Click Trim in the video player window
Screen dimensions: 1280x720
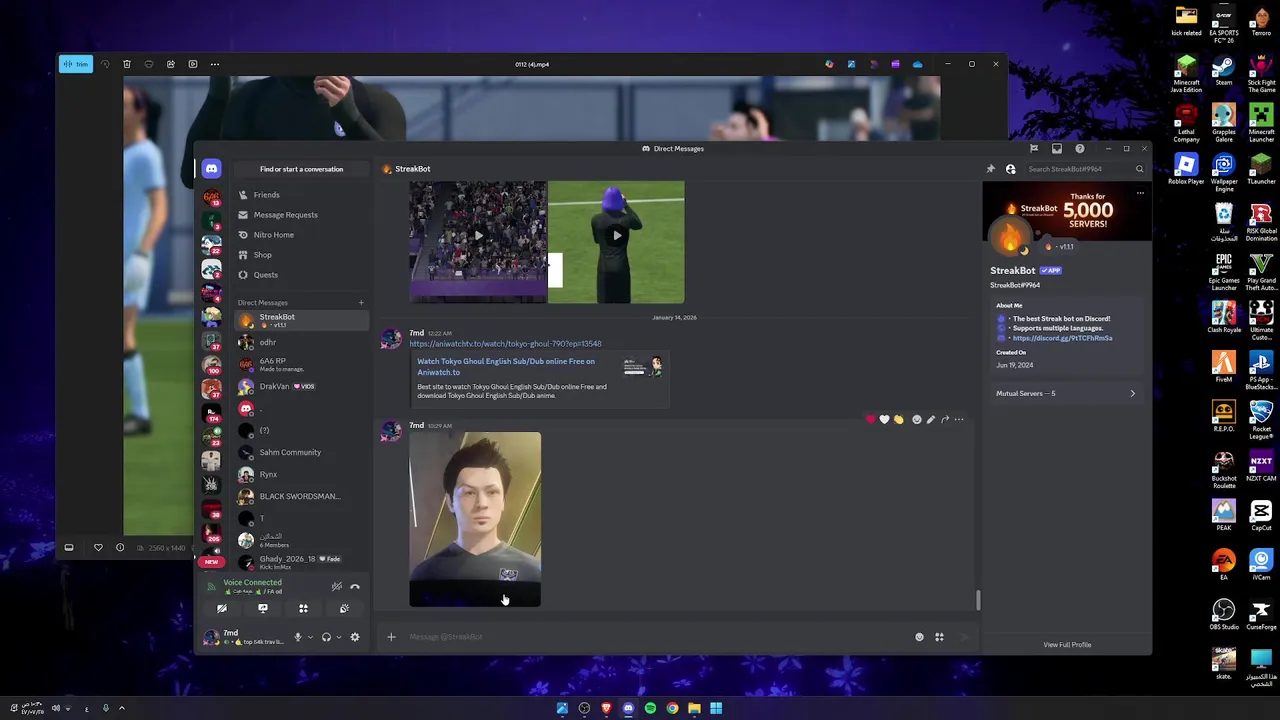pos(75,64)
